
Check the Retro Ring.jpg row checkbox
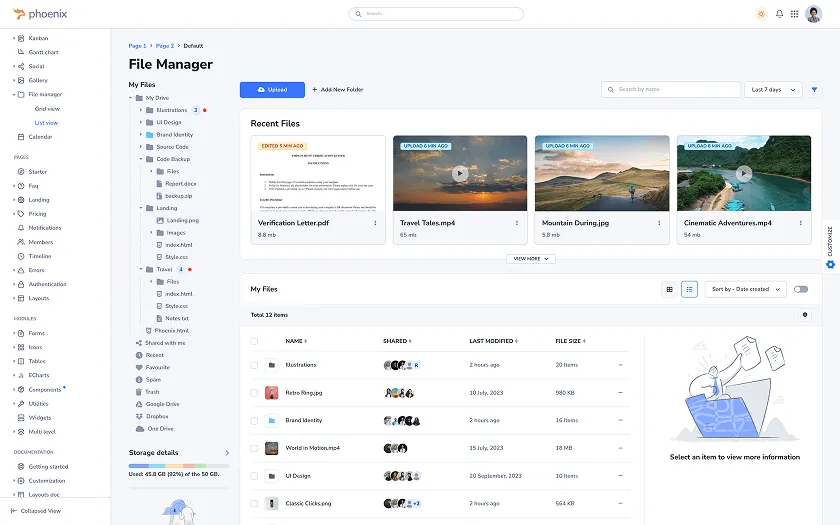pyautogui.click(x=254, y=393)
